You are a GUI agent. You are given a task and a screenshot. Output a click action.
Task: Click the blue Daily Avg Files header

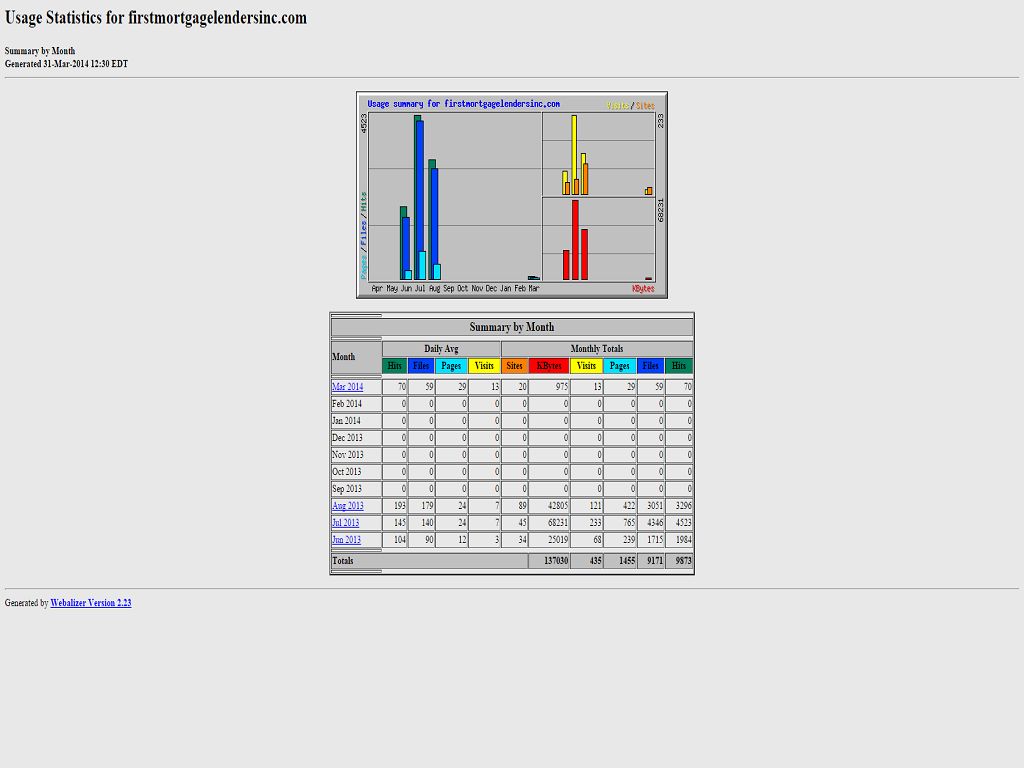tap(421, 366)
